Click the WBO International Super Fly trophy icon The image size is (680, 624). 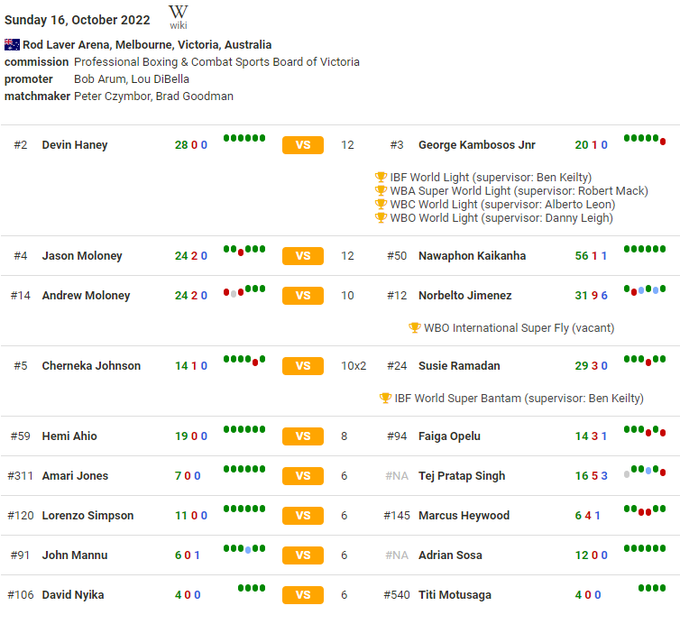pyautogui.click(x=414, y=328)
